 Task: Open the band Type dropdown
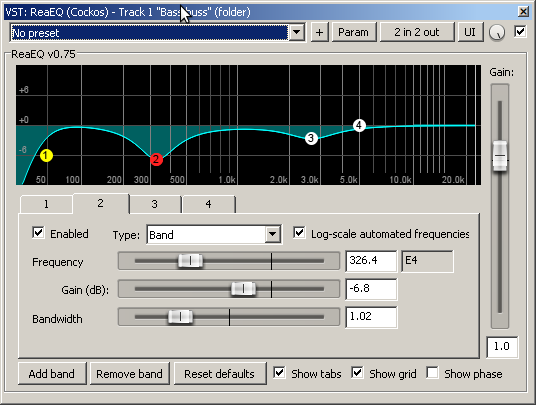click(x=273, y=234)
